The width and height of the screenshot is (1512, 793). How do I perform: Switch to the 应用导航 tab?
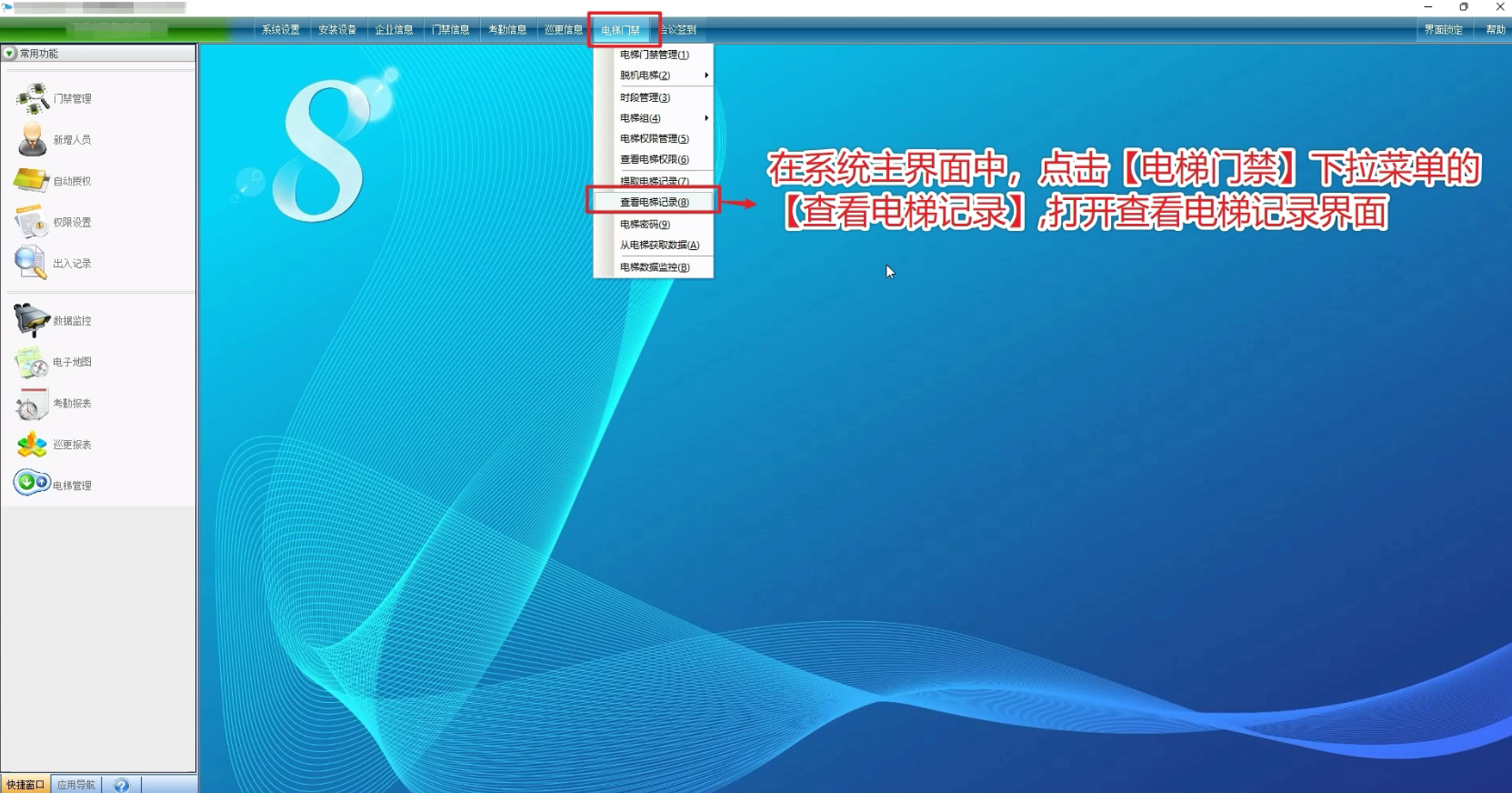click(75, 785)
